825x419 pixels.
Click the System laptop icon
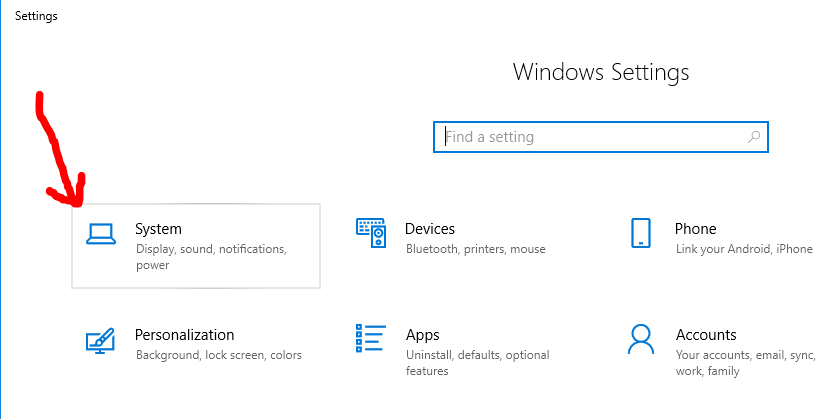pos(101,234)
